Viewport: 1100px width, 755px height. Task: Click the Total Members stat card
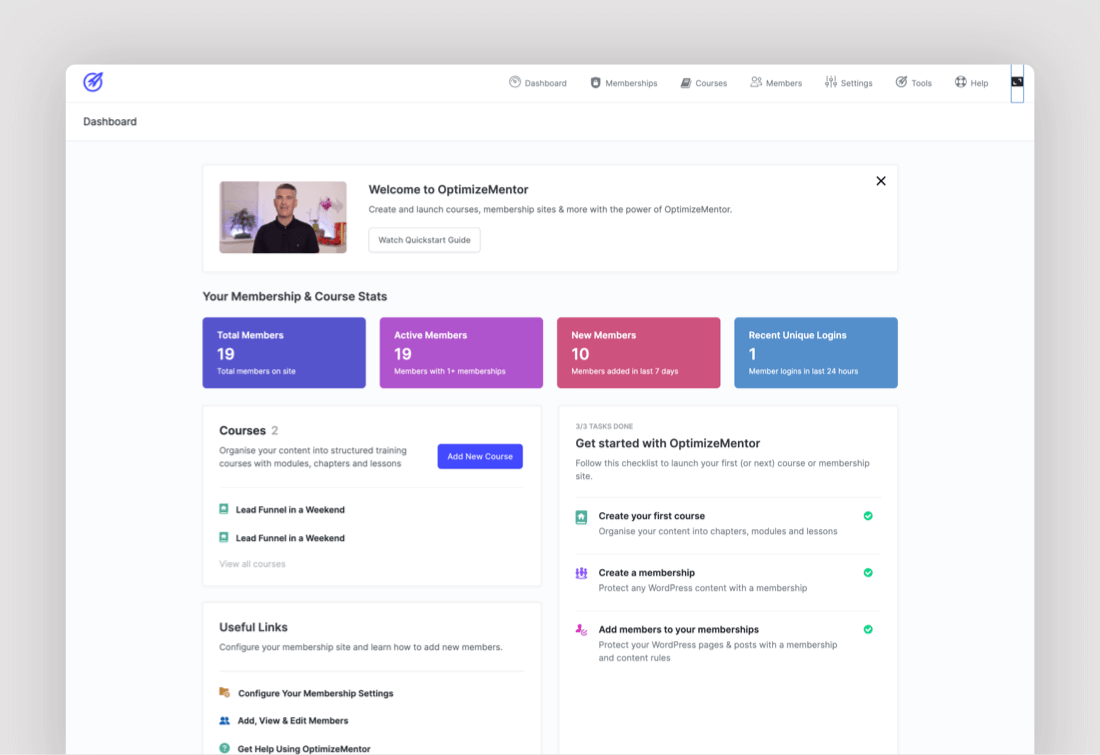tap(284, 353)
